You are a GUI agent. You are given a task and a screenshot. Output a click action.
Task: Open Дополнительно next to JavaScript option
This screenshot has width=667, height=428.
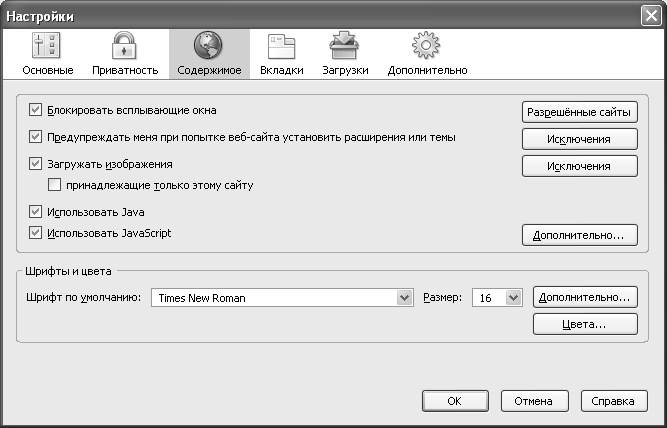(x=579, y=236)
